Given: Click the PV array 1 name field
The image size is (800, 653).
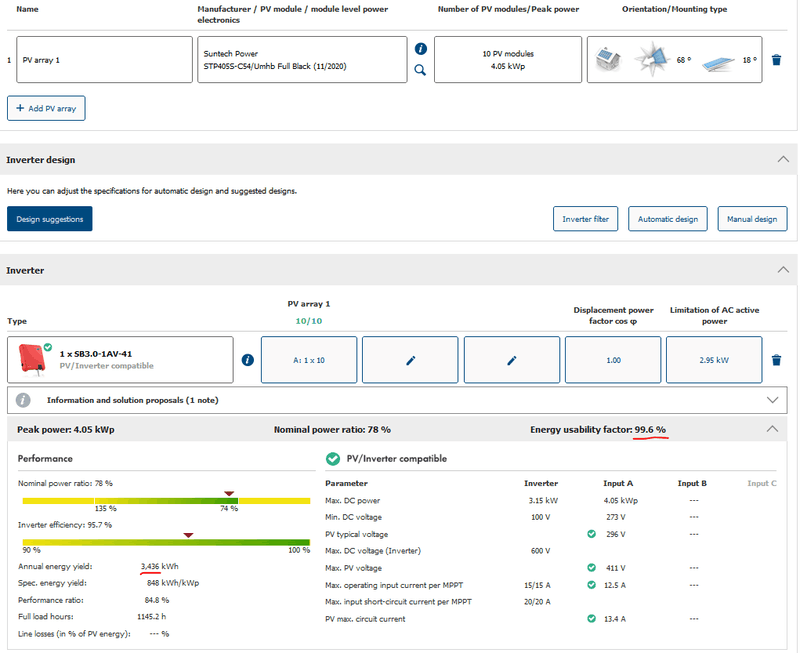Looking at the screenshot, I should click(x=105, y=60).
